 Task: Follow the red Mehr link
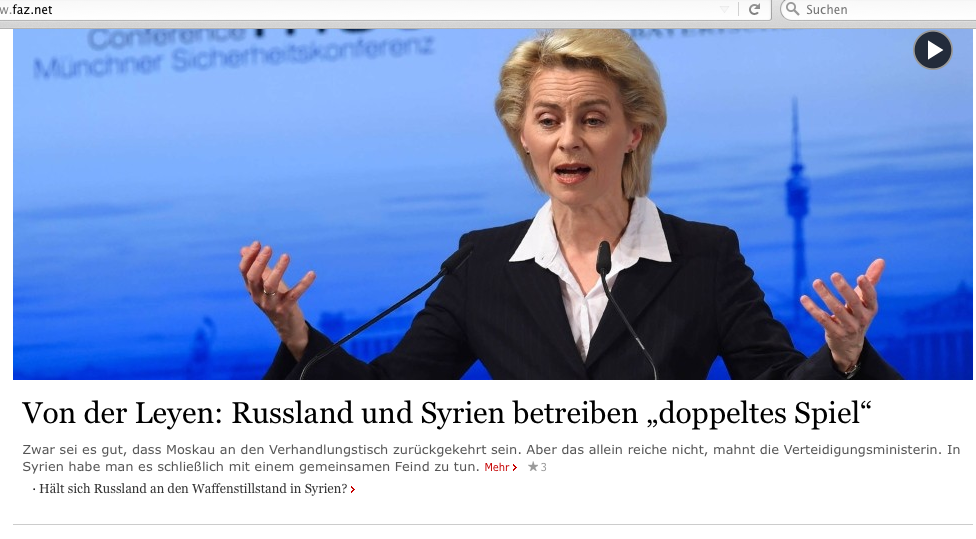497,467
